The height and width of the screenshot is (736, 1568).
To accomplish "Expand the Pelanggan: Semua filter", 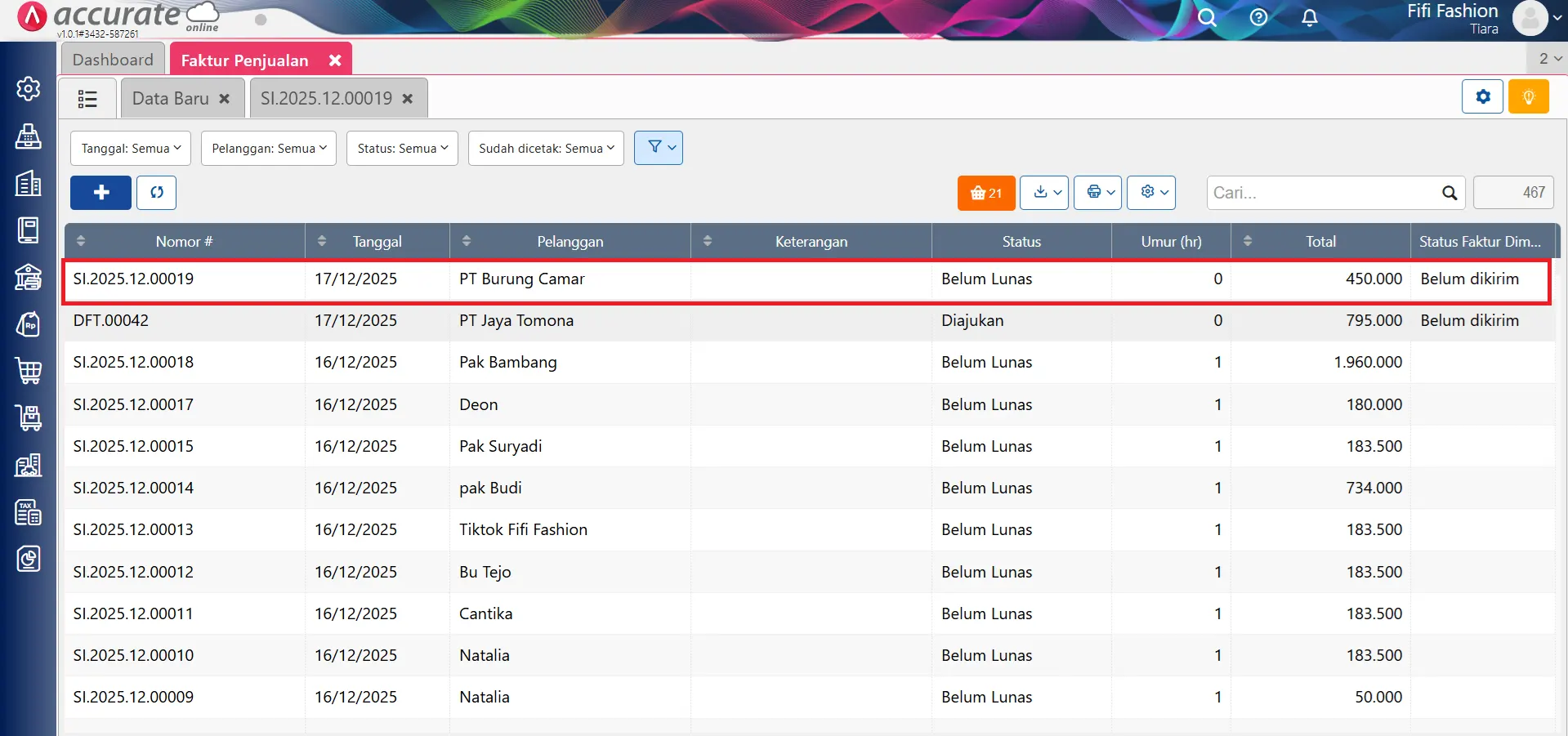I will point(269,149).
